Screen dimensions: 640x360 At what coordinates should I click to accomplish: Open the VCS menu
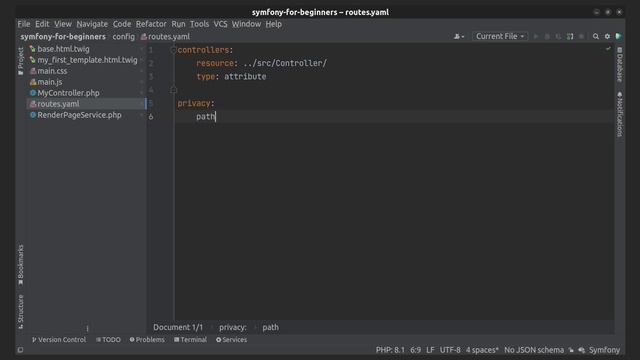pos(220,24)
